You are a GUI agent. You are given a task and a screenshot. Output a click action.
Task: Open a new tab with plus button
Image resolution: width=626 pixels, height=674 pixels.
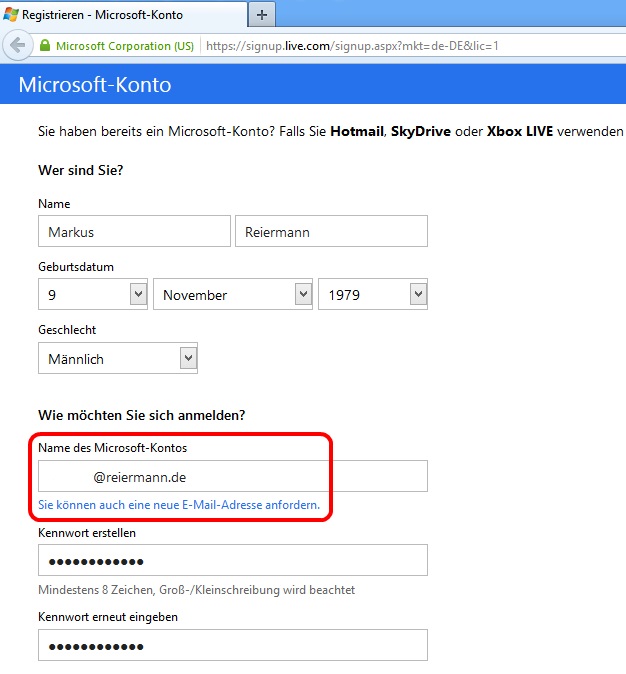click(262, 15)
